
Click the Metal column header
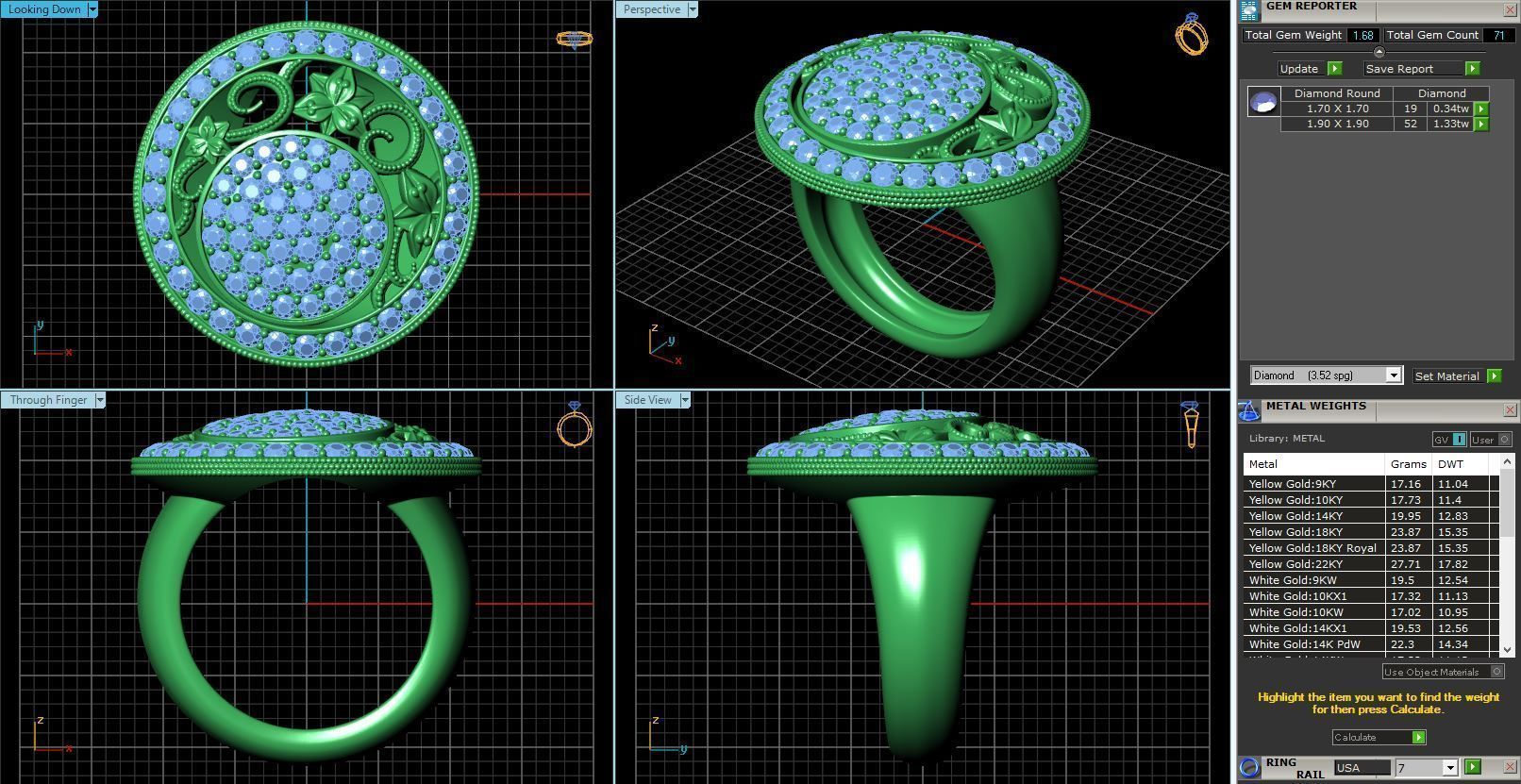[x=1313, y=464]
